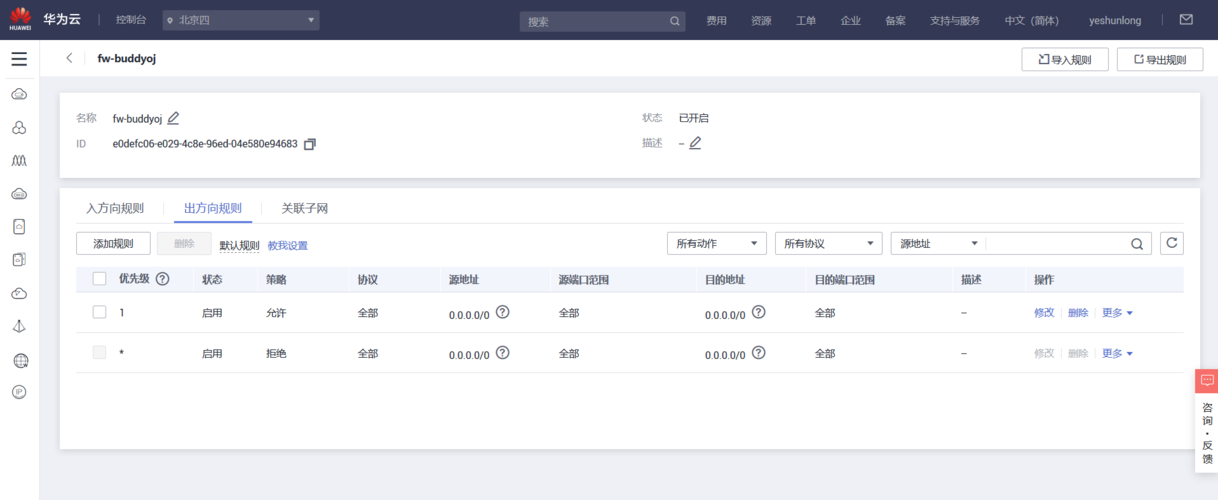Switch to the 关联子网 tab
Image resolution: width=1218 pixels, height=500 pixels.
(305, 208)
